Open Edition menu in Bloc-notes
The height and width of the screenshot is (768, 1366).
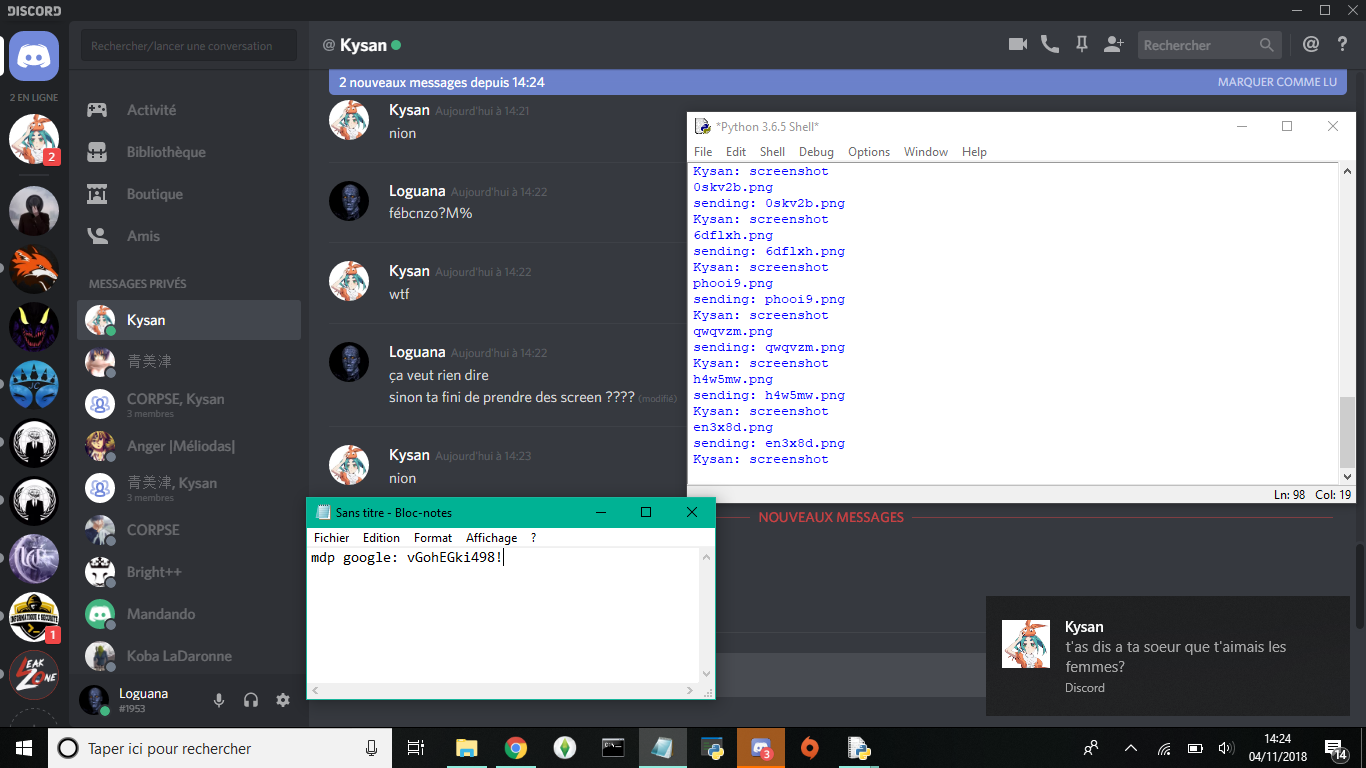381,538
